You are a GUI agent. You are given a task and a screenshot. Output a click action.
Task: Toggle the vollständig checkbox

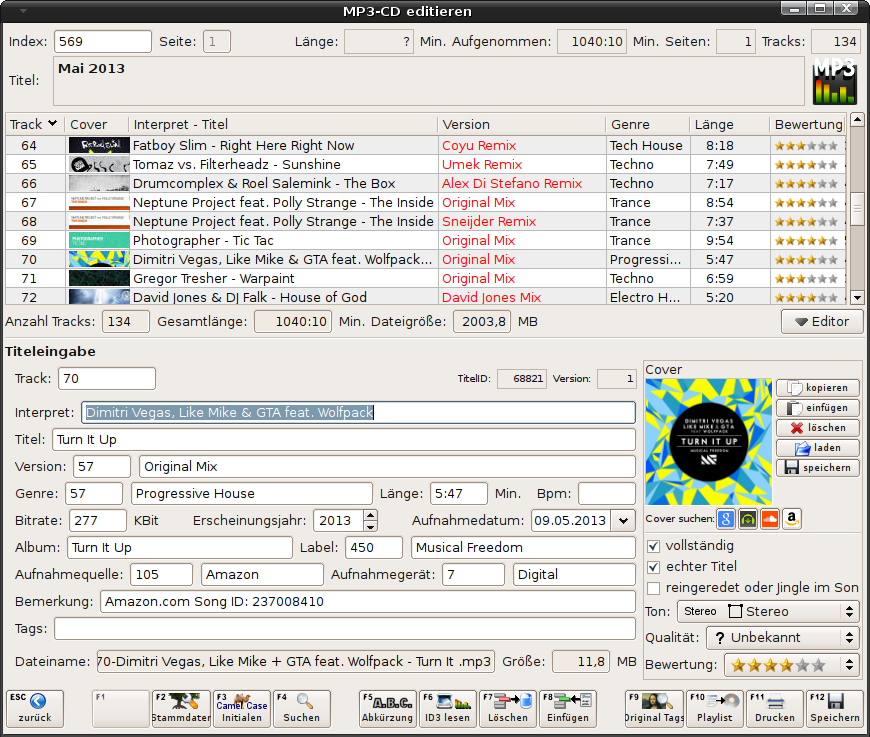654,546
